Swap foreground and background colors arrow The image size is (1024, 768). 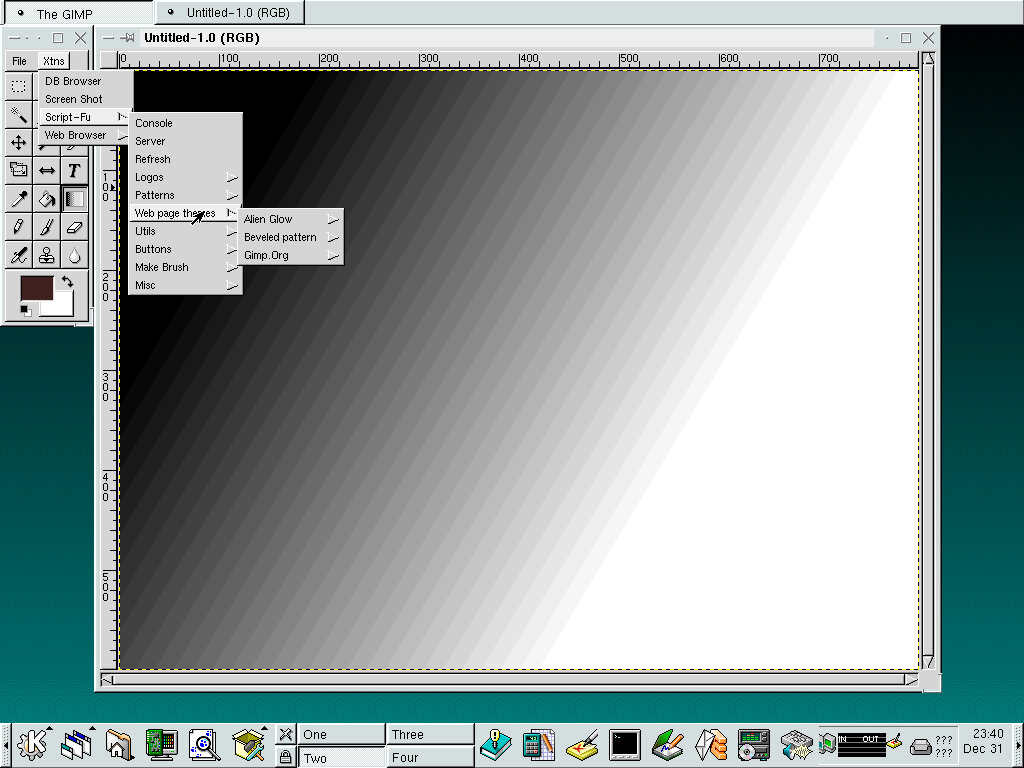pos(67,283)
